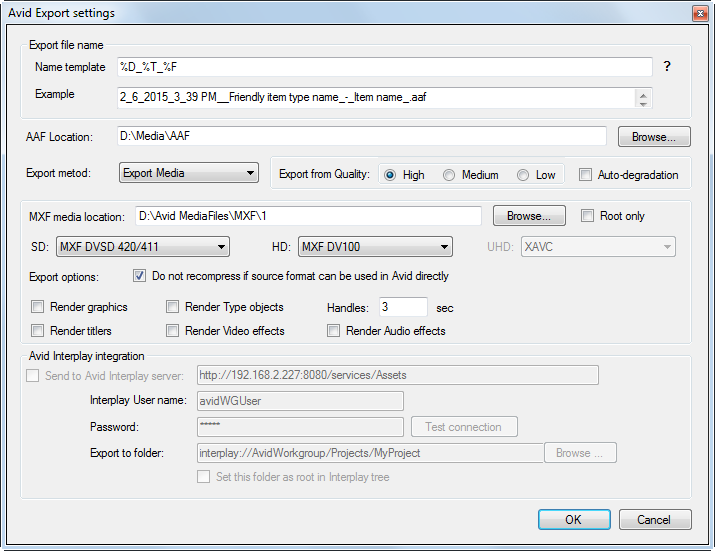
Task: Confirm settings with OK button
Action: [x=574, y=520]
